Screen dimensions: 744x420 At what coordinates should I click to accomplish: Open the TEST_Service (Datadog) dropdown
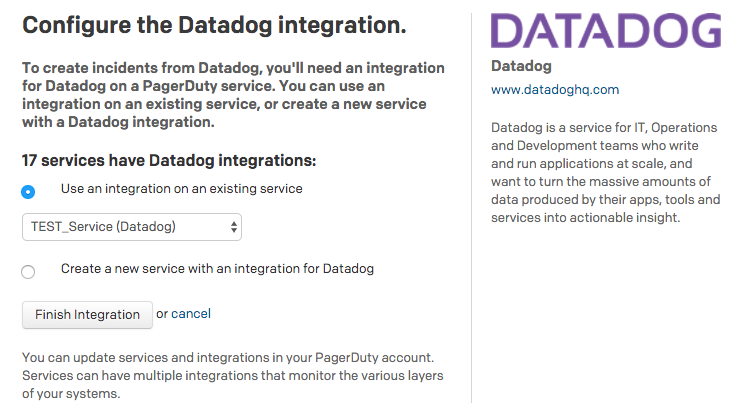132,227
